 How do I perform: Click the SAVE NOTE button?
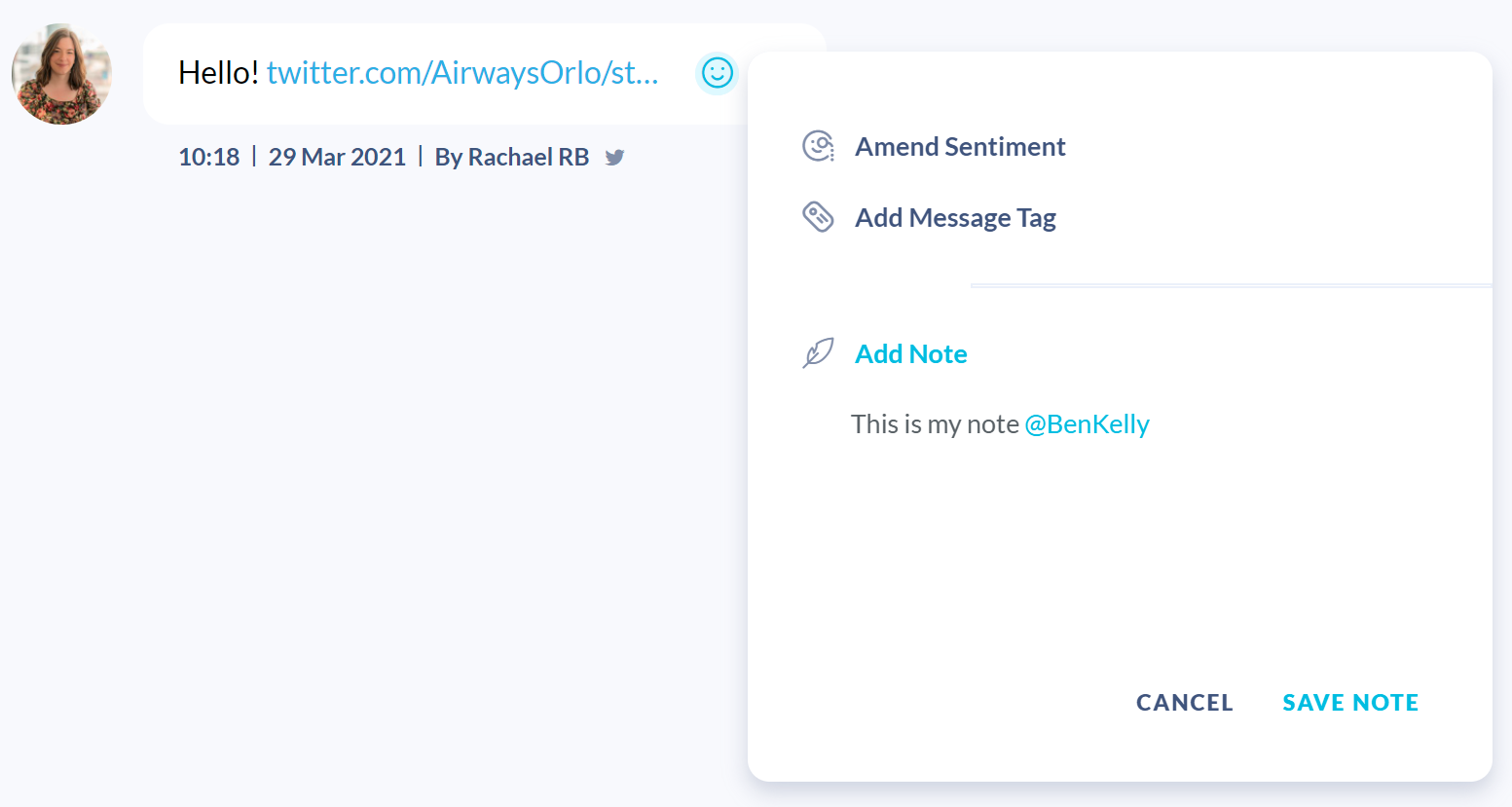tap(1350, 703)
